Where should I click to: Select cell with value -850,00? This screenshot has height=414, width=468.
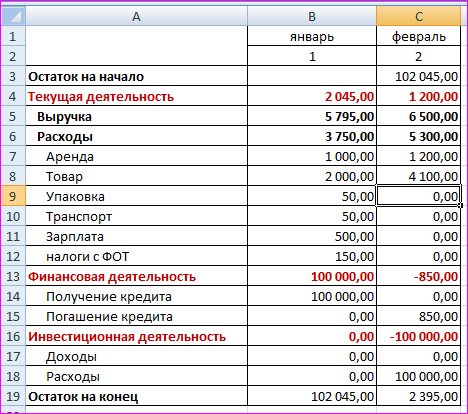[419, 276]
